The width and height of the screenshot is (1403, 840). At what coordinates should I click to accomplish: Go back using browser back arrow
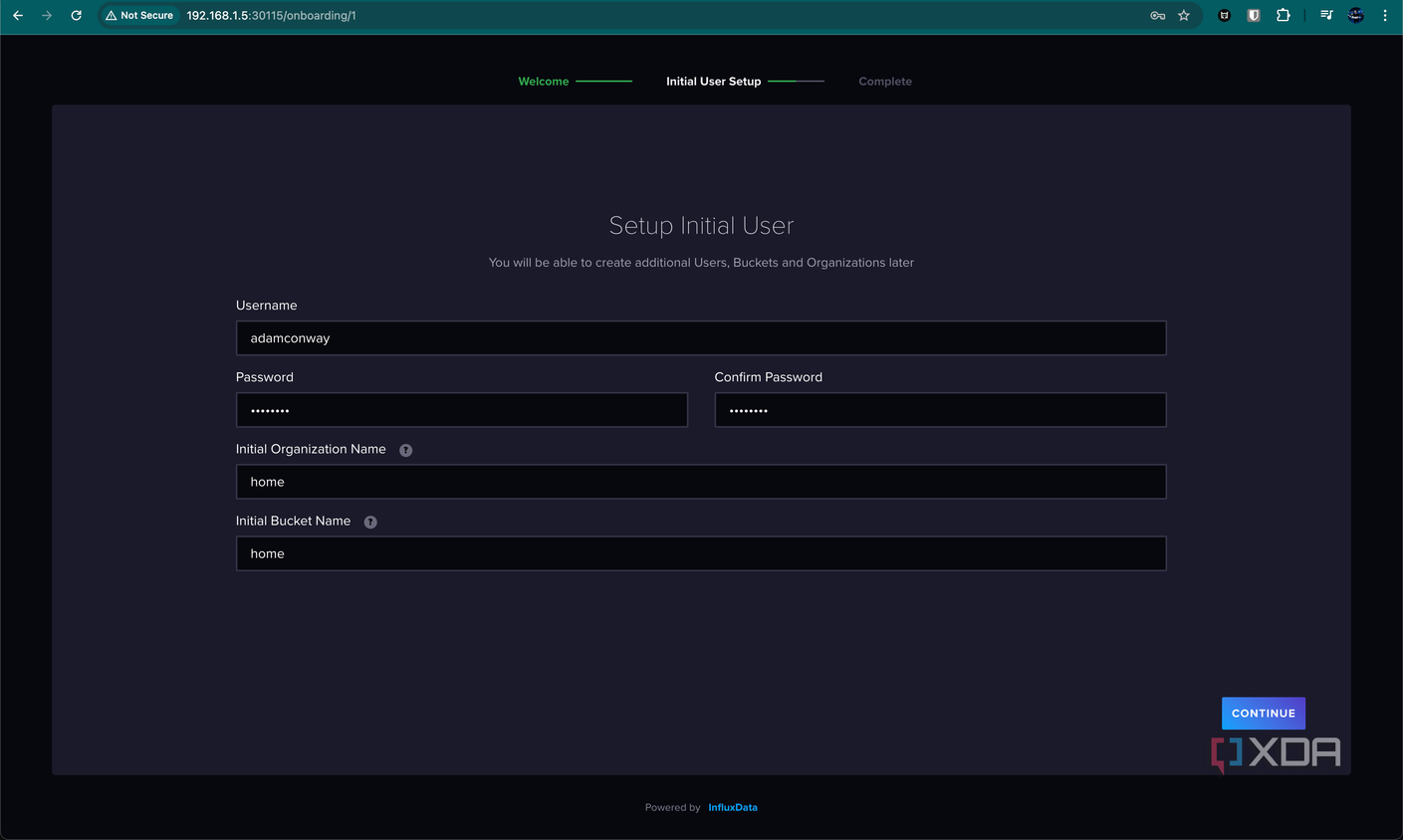click(18, 15)
